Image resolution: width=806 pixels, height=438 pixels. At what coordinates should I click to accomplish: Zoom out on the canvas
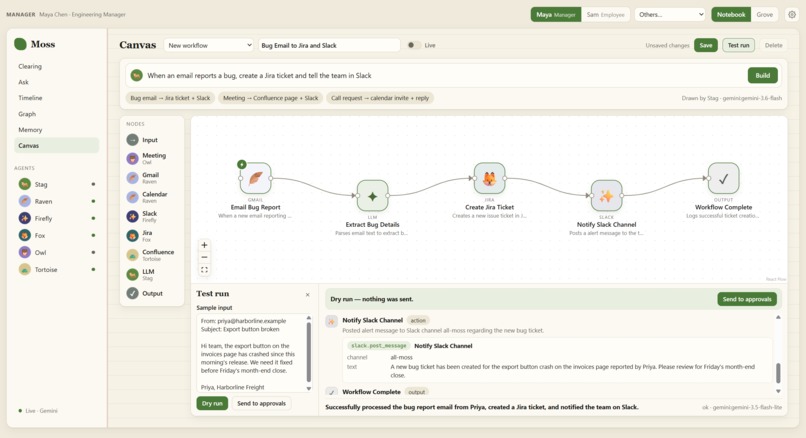coord(204,257)
